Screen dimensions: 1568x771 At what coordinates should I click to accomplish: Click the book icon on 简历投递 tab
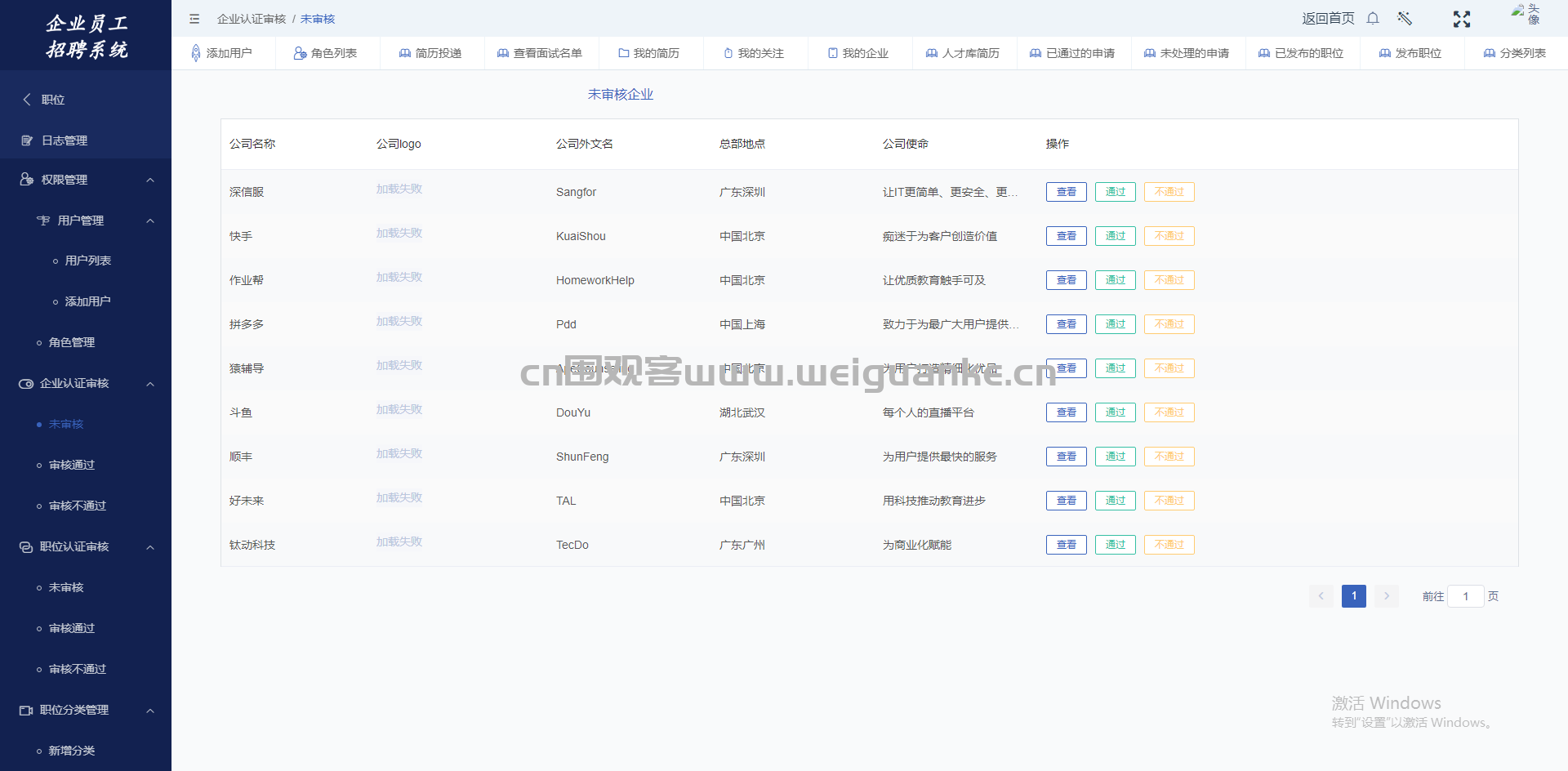coord(405,53)
